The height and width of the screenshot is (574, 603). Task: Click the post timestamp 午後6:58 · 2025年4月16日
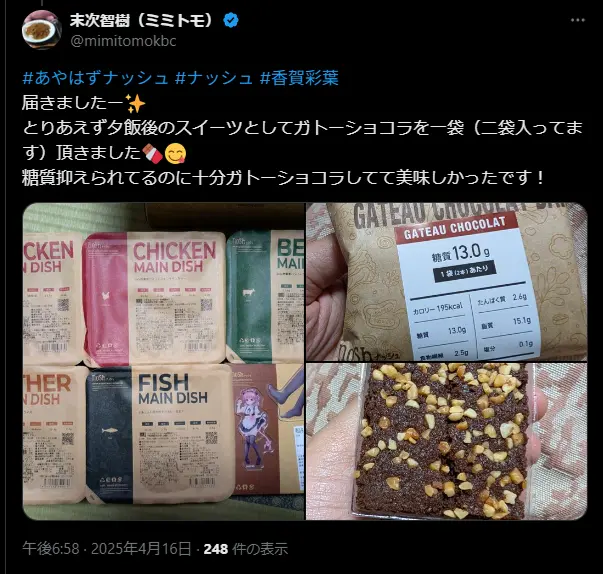[x=107, y=549]
